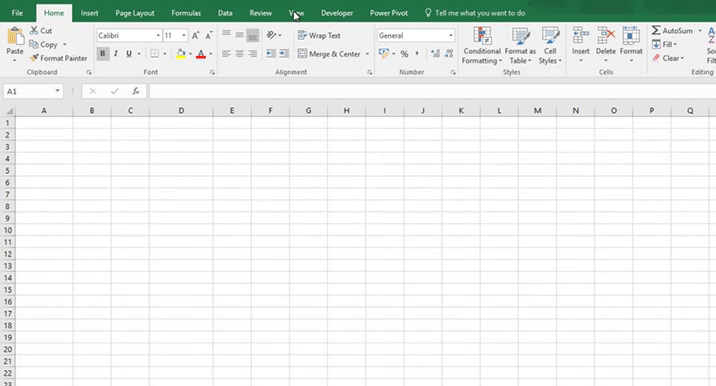Apply Accounting Number Format icon
The height and width of the screenshot is (386, 716).
[x=384, y=53]
